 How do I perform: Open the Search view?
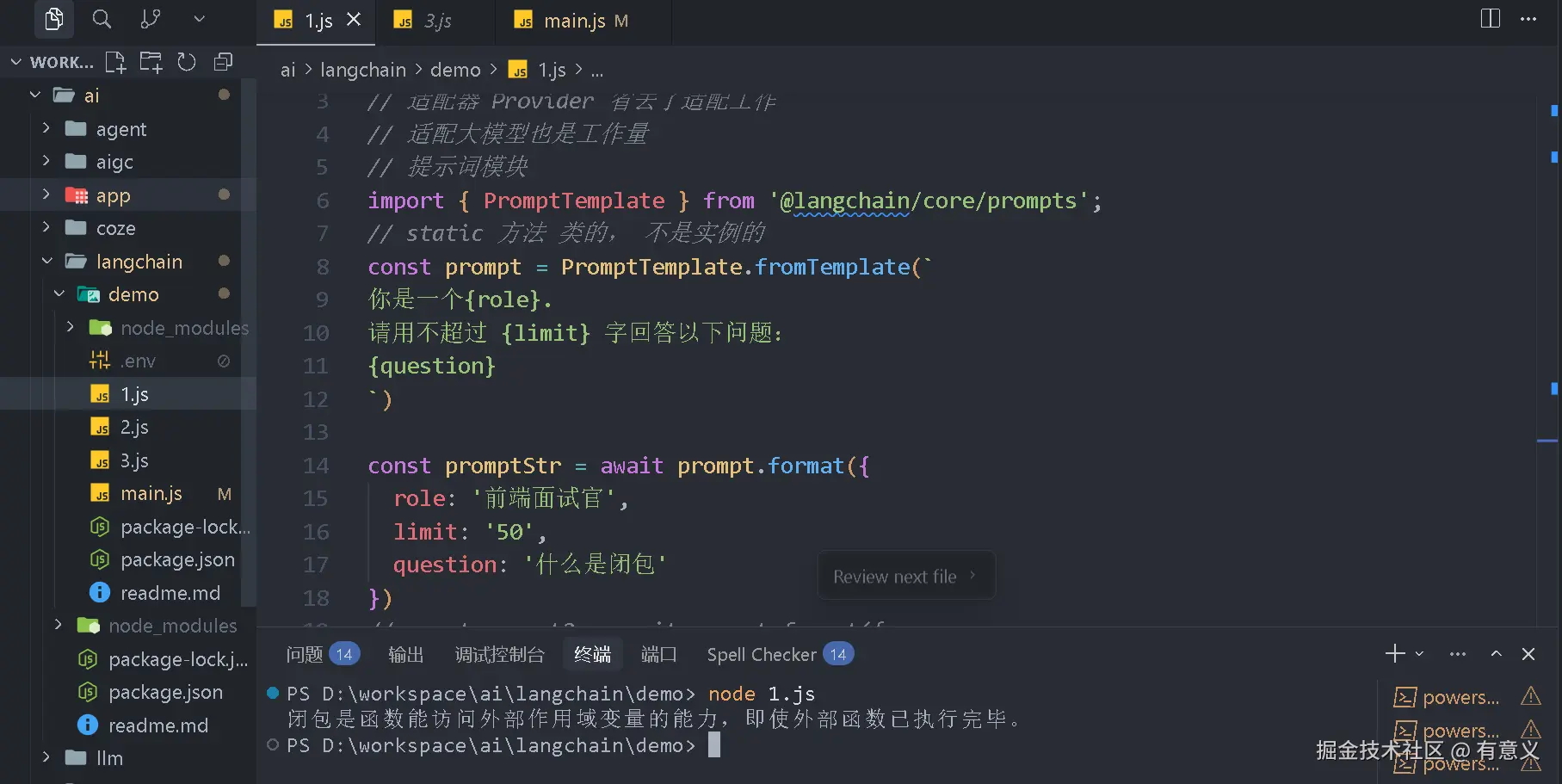(102, 19)
